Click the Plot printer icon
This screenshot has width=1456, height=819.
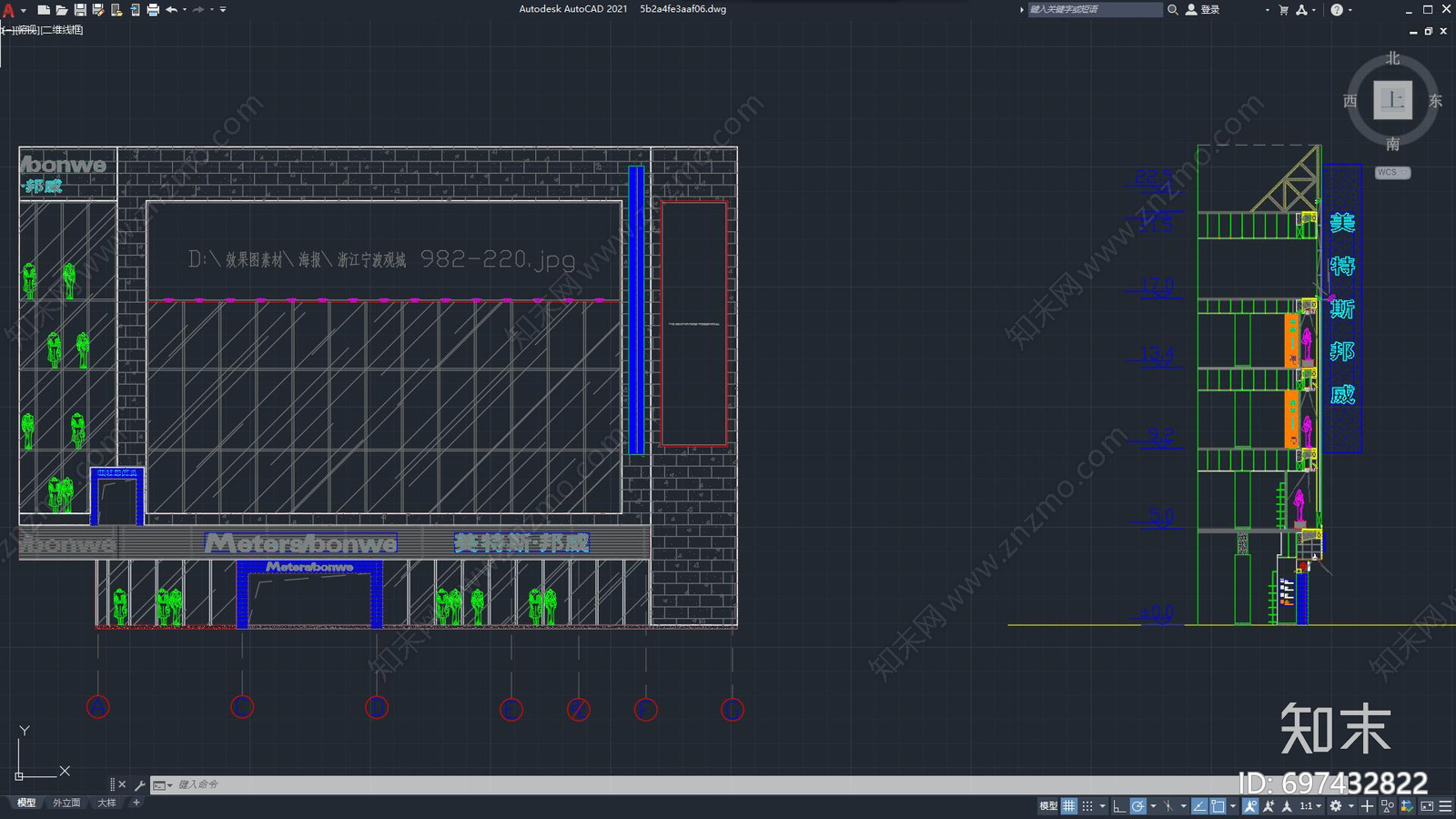tap(153, 10)
